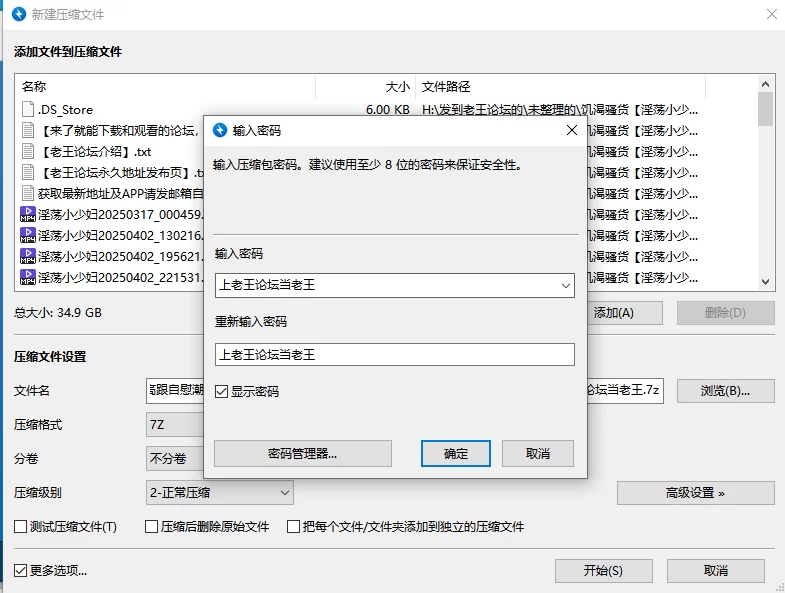The image size is (785, 593).
Task: Click the .DS_Store file icon
Action: pyautogui.click(x=28, y=109)
